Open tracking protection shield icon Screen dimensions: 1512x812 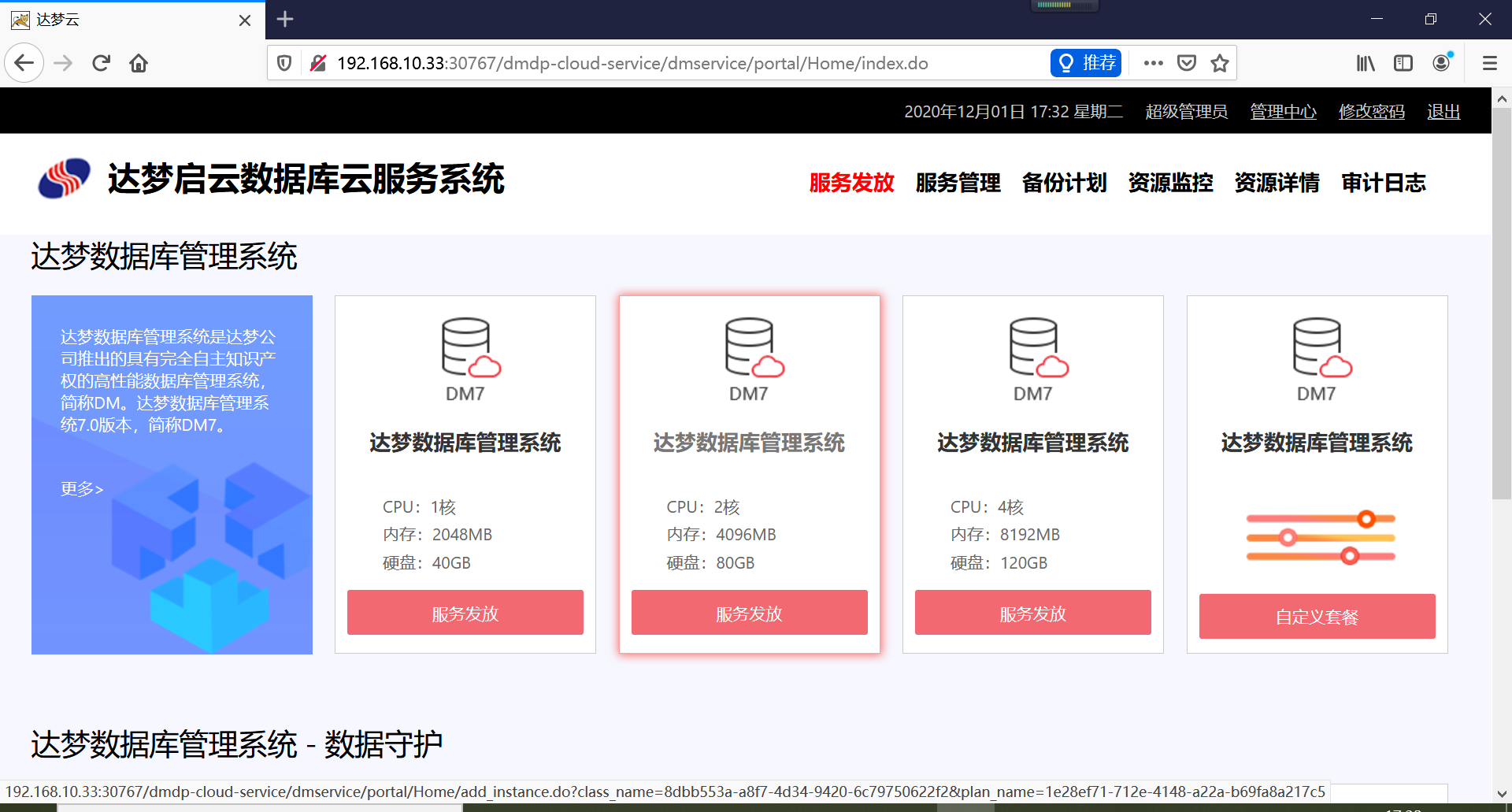(285, 63)
